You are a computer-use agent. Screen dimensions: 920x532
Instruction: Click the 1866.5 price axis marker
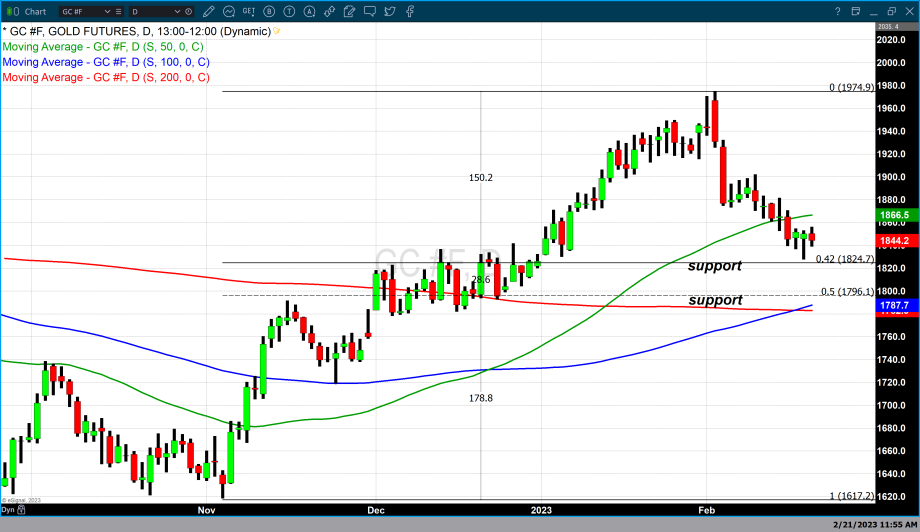click(893, 215)
